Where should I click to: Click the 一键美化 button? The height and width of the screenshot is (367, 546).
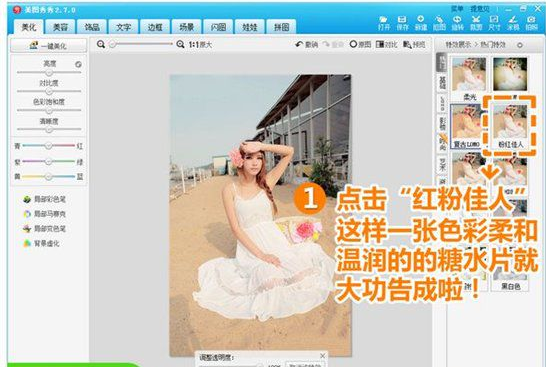[x=48, y=46]
